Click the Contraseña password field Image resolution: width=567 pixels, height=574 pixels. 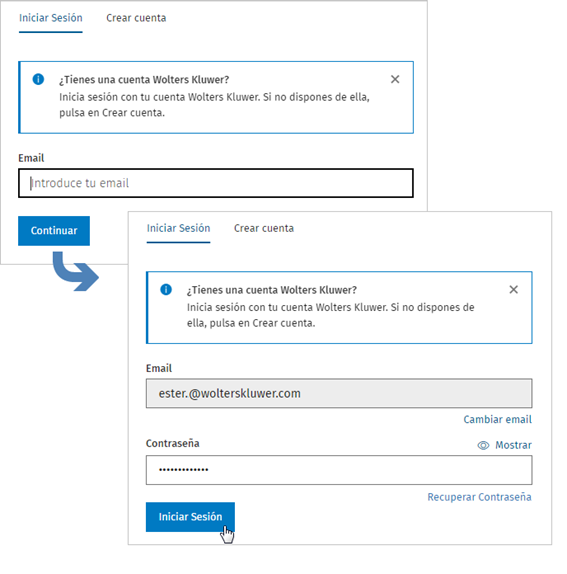(339, 470)
